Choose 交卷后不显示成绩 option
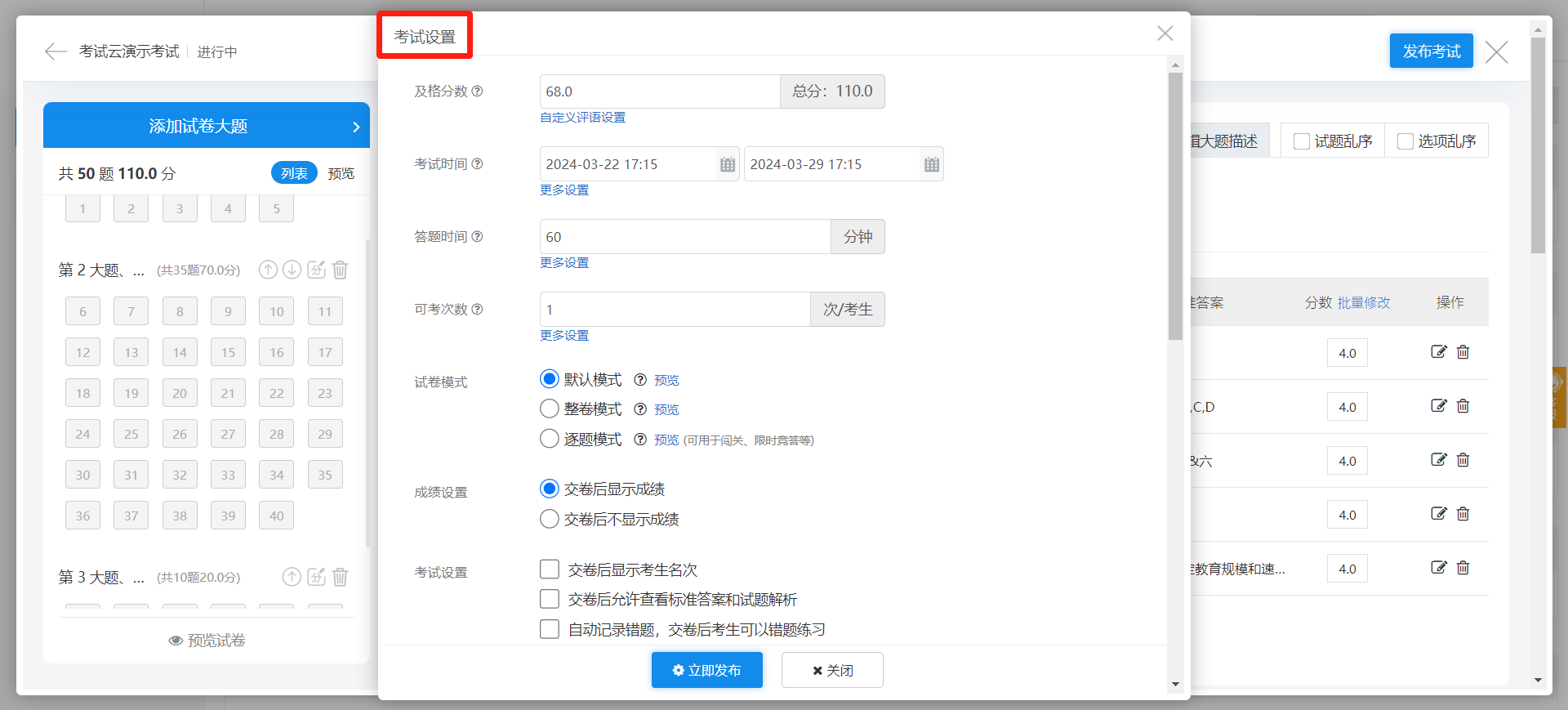The height and width of the screenshot is (710, 1568). pos(550,519)
